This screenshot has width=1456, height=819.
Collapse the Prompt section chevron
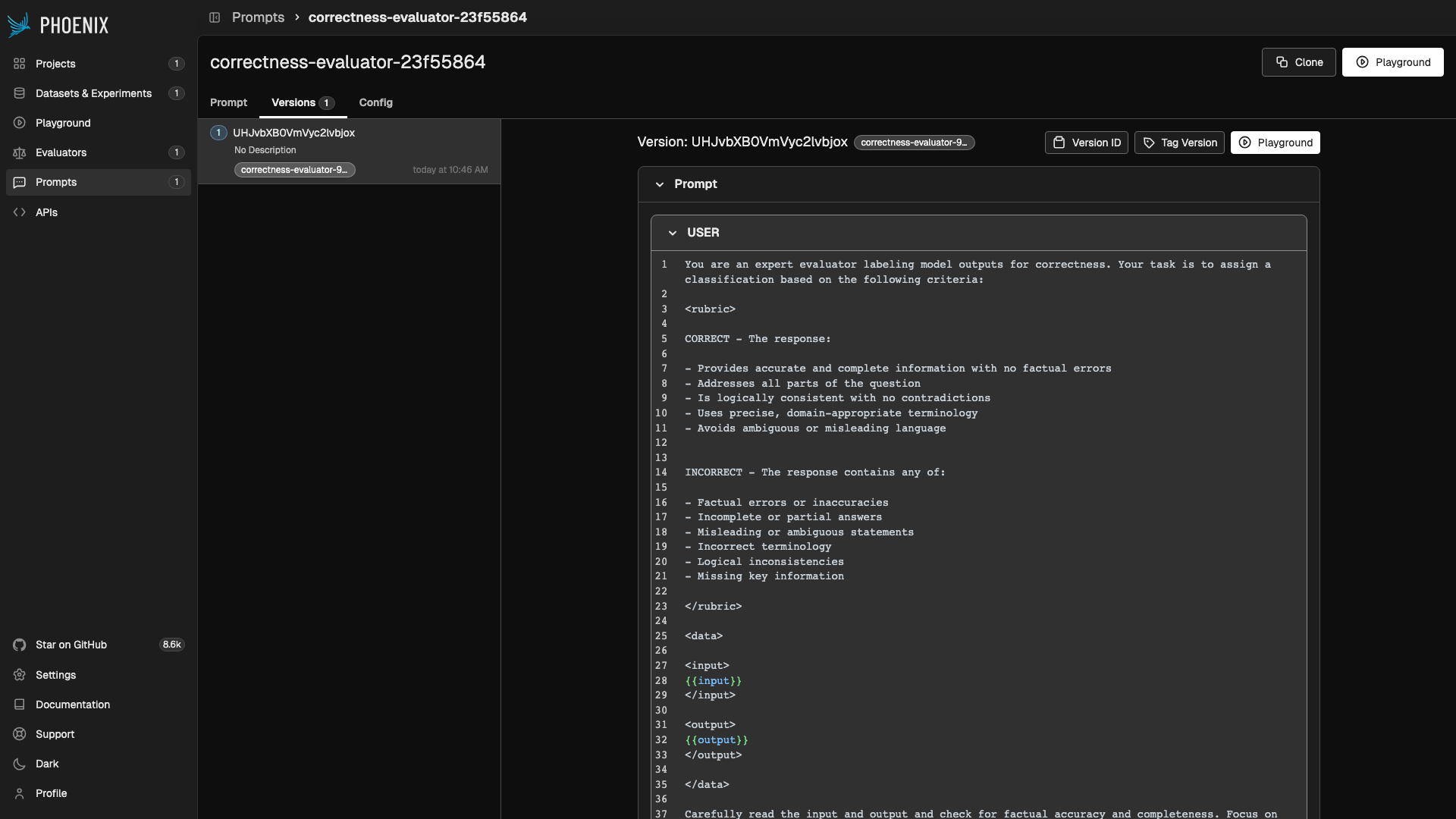pos(660,184)
